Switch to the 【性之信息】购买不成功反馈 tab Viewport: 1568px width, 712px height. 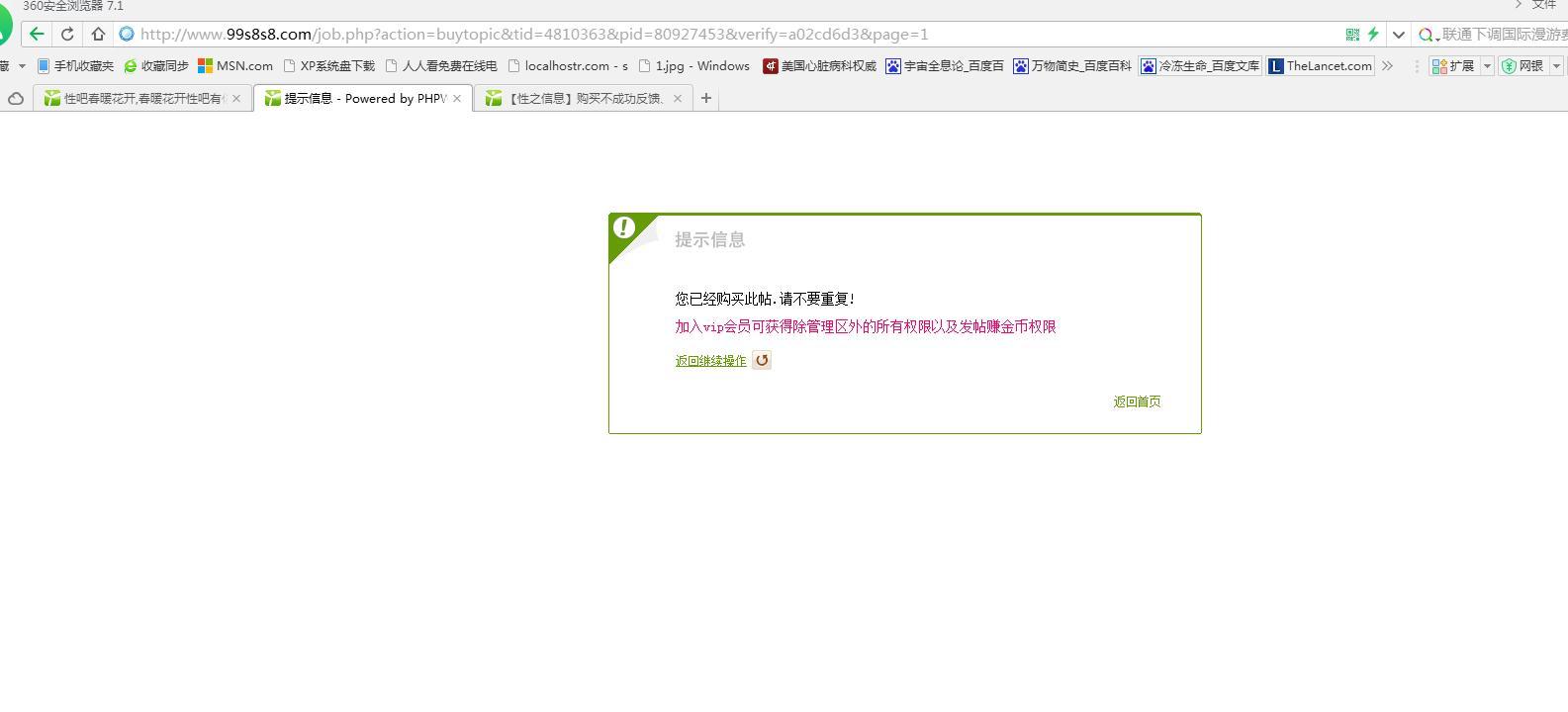click(x=583, y=98)
